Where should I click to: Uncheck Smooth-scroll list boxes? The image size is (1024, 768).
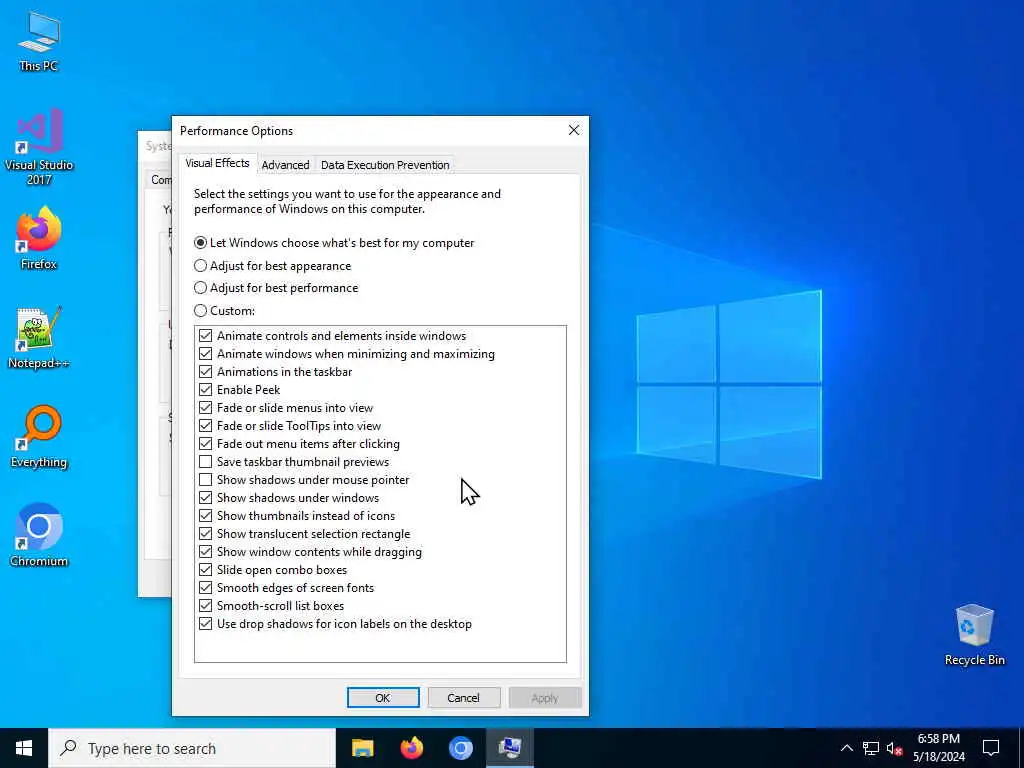(205, 606)
